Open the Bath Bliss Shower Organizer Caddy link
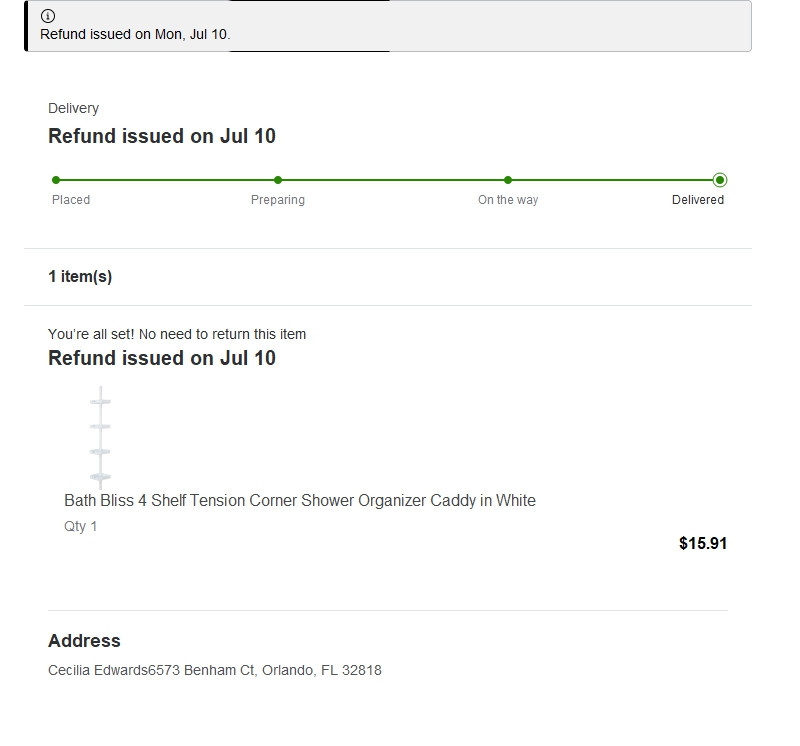800x746 pixels. click(x=300, y=500)
